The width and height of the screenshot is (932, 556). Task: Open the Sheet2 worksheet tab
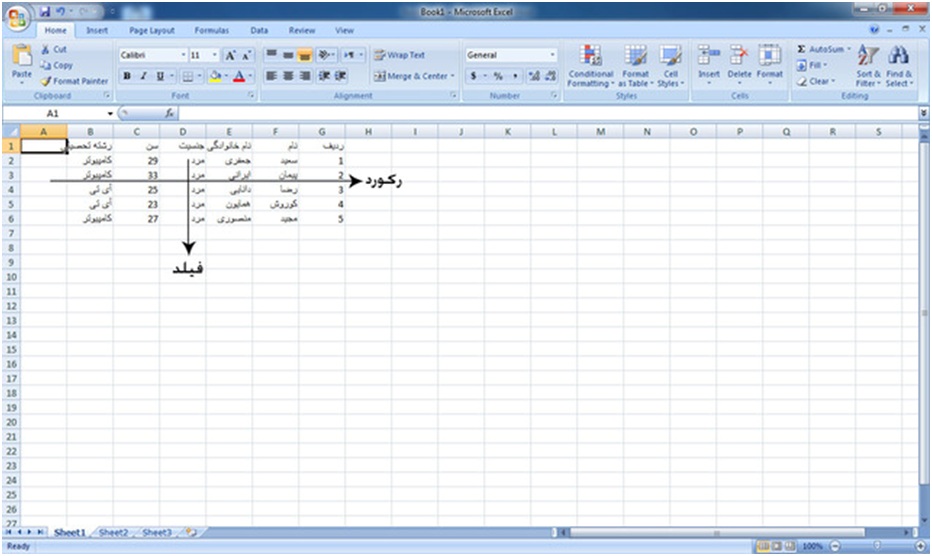[113, 533]
